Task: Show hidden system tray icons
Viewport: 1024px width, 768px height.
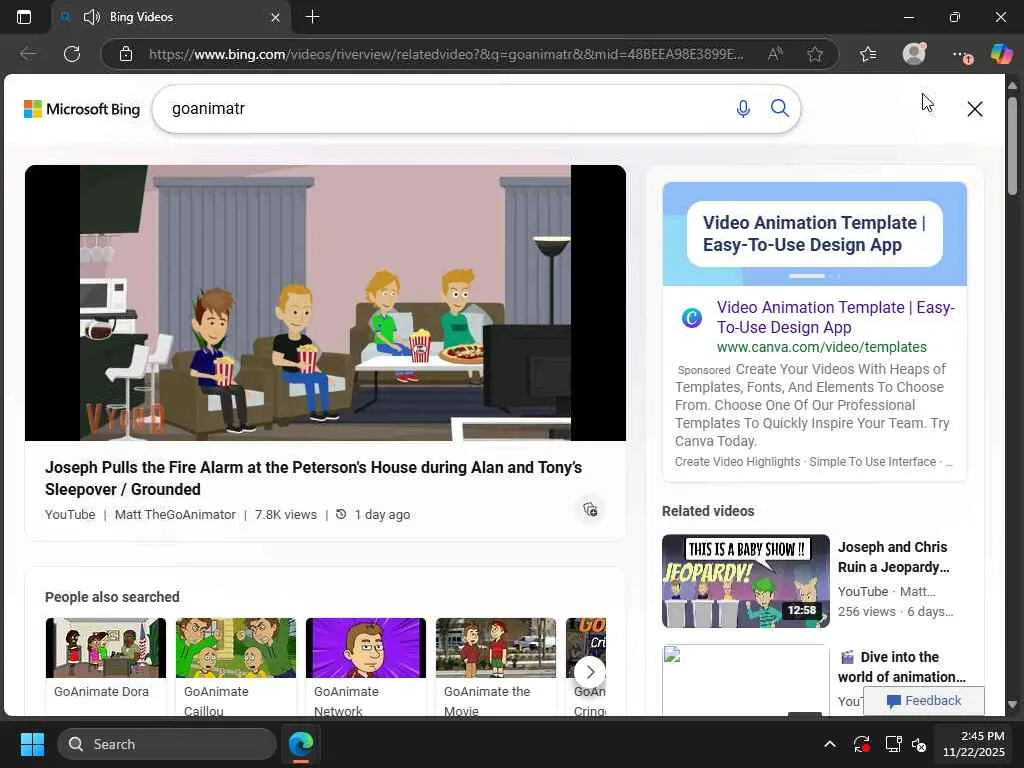Action: coord(829,744)
